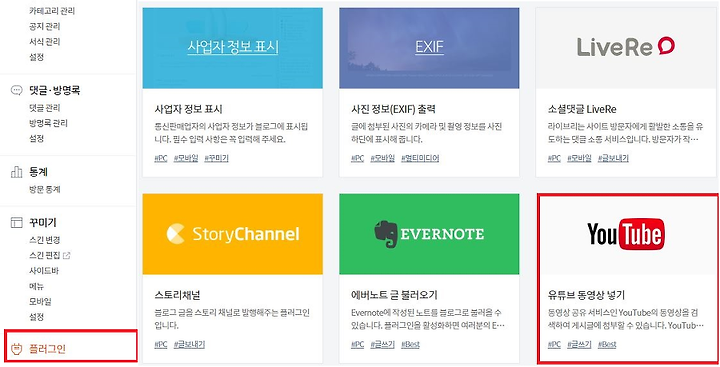Open the 사업자 정보 표시 plugin title
This screenshot has height=367, width=720.
click(189, 109)
